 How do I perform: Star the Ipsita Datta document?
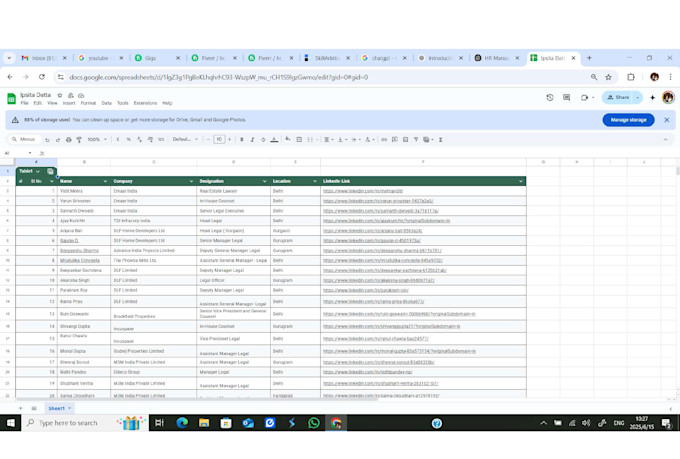pyautogui.click(x=60, y=95)
